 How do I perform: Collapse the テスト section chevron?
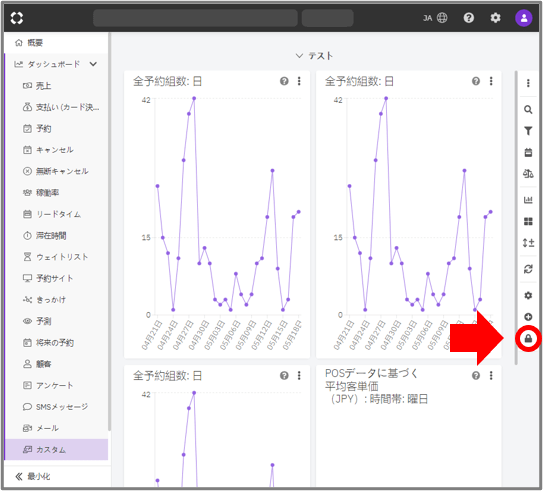299,56
